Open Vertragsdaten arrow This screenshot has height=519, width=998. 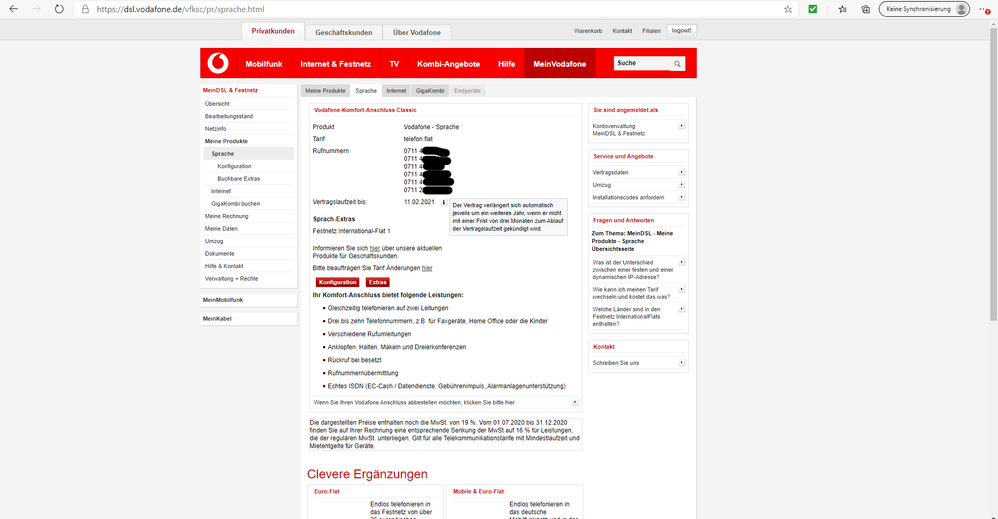point(682,172)
